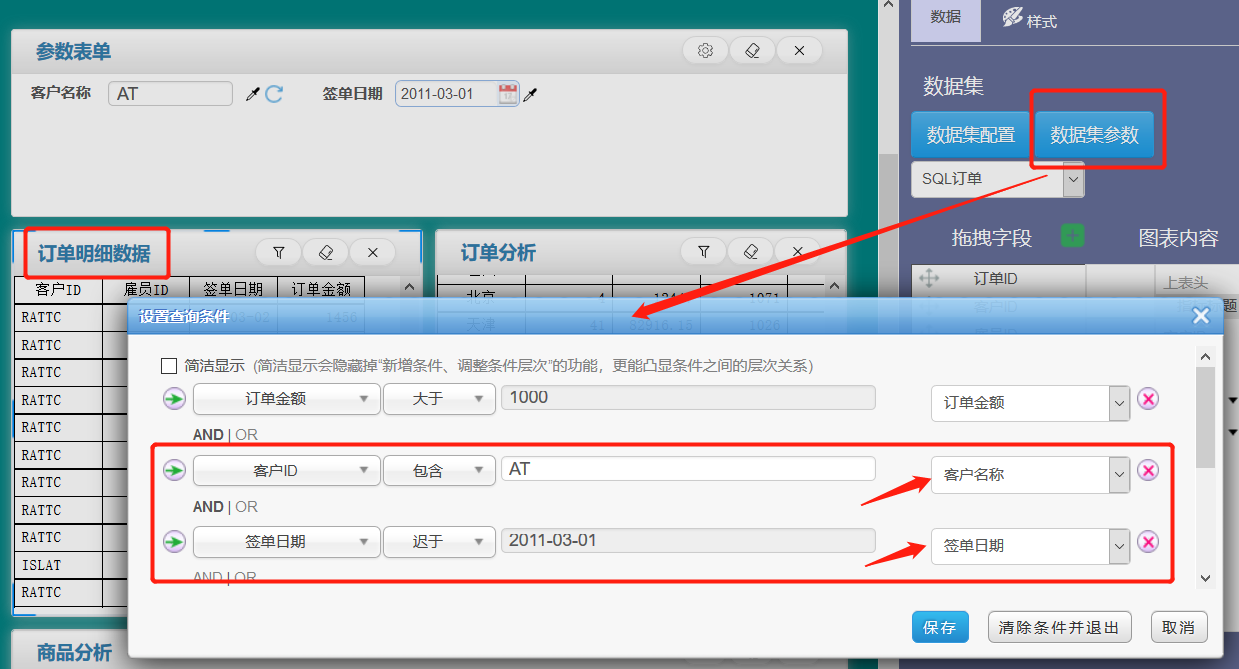Open parameter combo showing 签单日期
Screen dimensions: 1239x669
[1031, 546]
